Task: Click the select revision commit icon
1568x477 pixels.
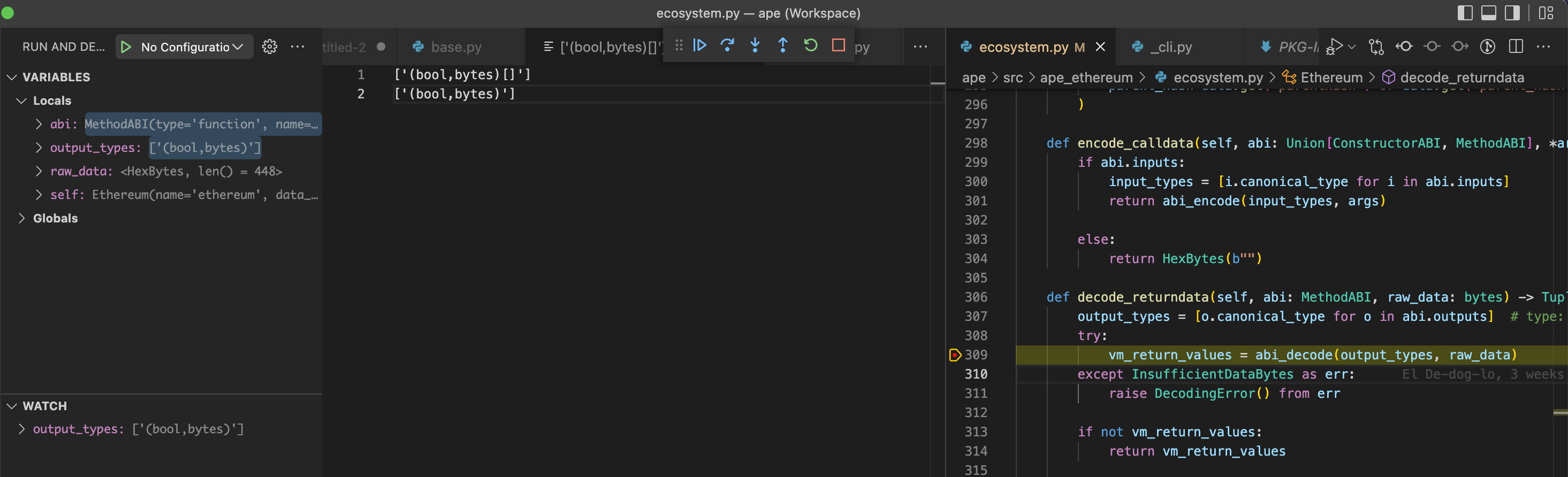Action: tap(1432, 47)
